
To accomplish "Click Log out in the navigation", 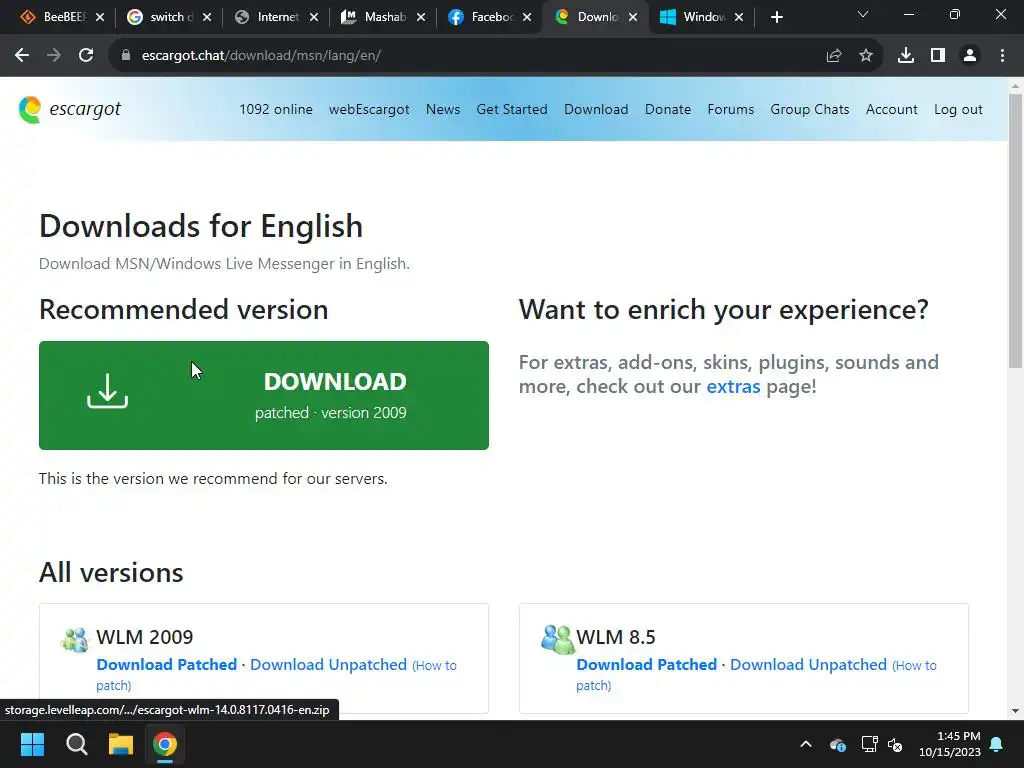I will 958,110.
